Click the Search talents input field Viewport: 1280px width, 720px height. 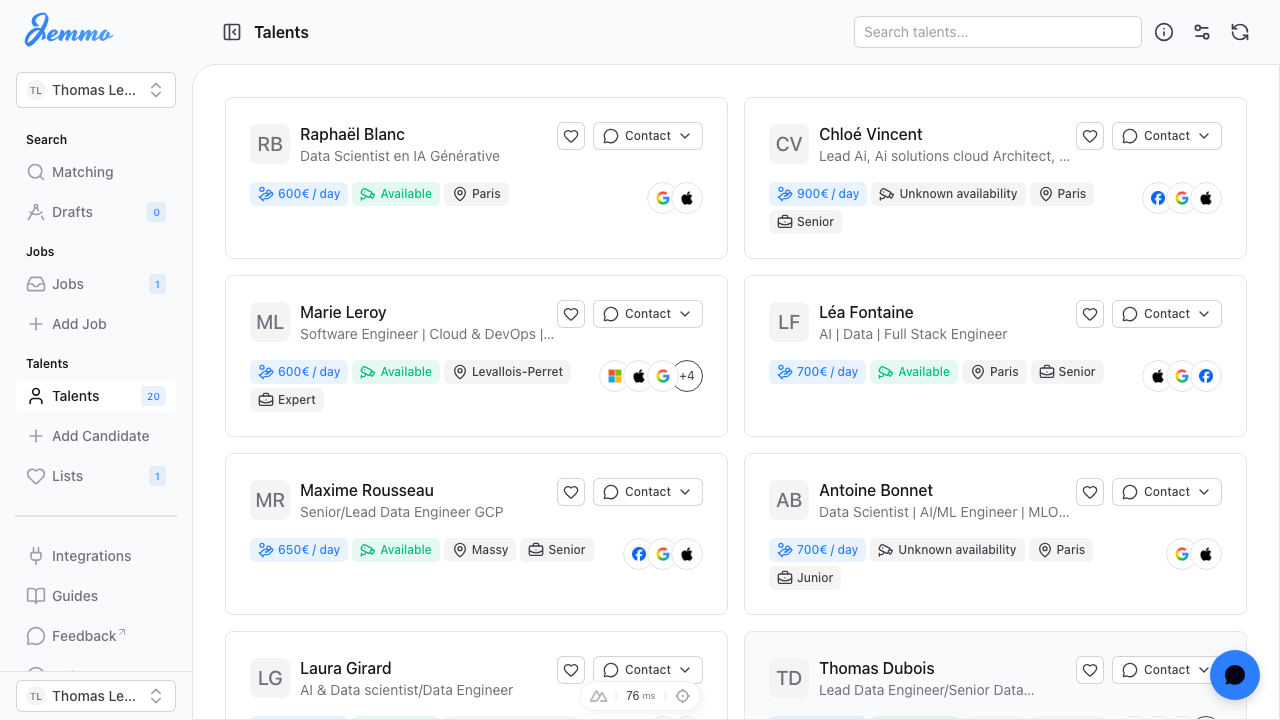(x=997, y=32)
